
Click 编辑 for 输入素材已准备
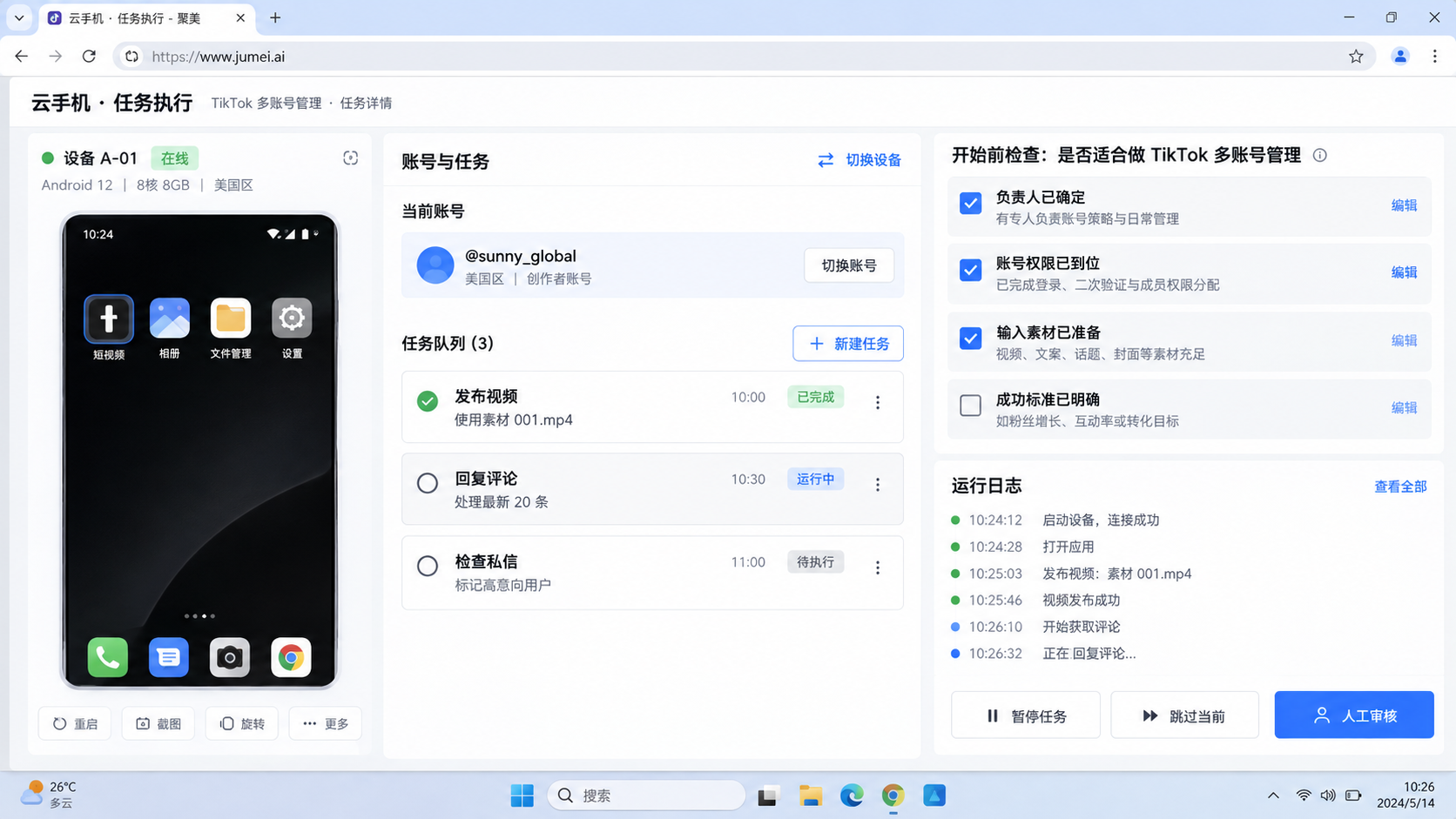[x=1404, y=340]
